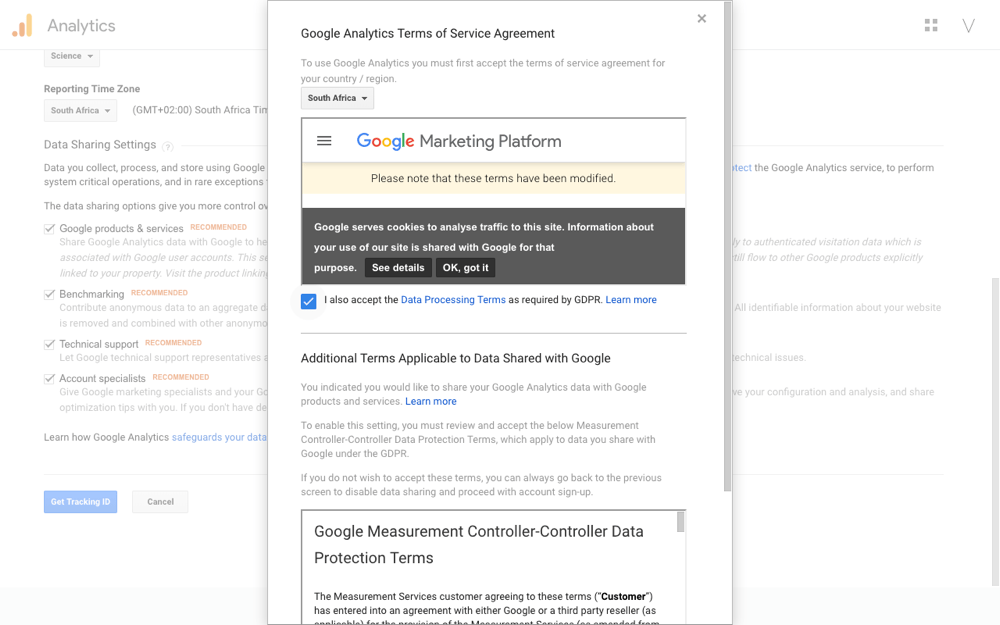Open the Google apps grid icon
This screenshot has width=1000, height=625.
click(931, 26)
